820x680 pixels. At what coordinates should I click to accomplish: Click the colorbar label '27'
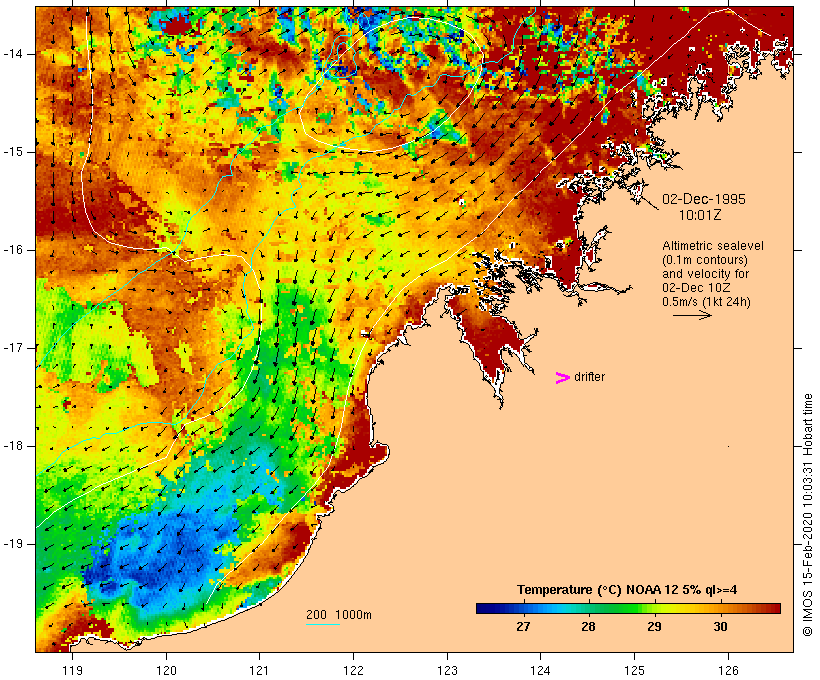(x=523, y=626)
